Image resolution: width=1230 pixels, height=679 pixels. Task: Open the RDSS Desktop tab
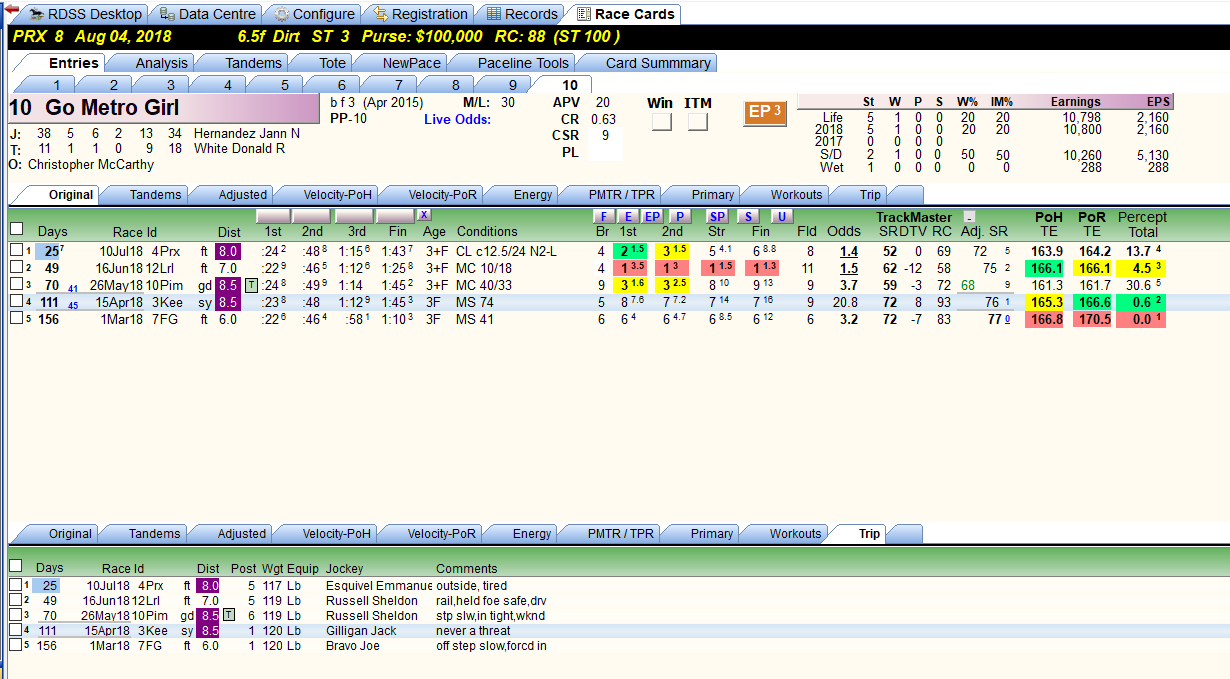[x=84, y=14]
